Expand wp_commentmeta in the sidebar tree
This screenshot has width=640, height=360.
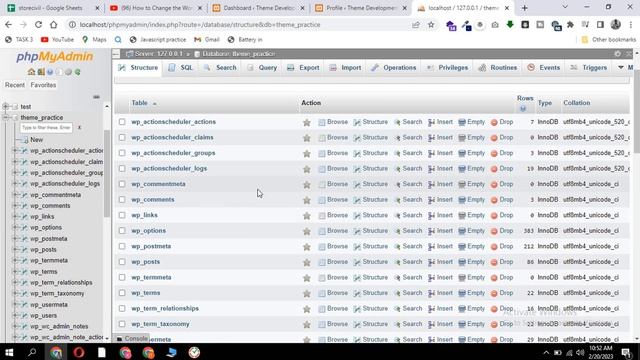click(x=16, y=195)
